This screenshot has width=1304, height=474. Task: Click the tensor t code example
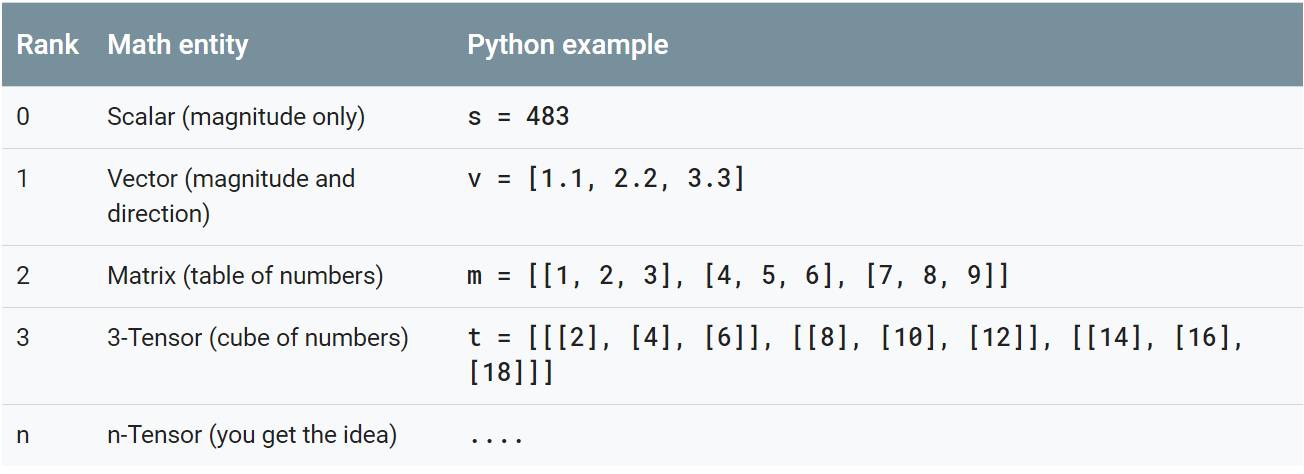[x=856, y=355]
